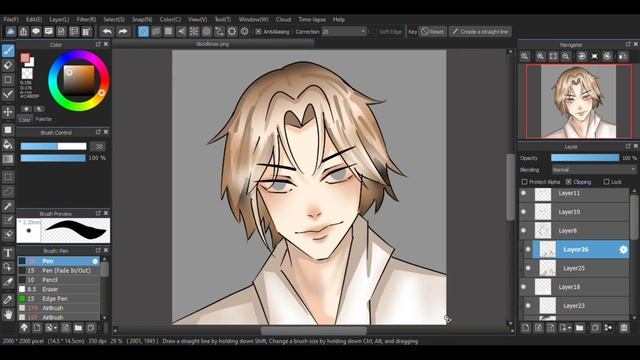The width and height of the screenshot is (640, 360).
Task: Enable the curve snap icon
Action: (x=219, y=31)
